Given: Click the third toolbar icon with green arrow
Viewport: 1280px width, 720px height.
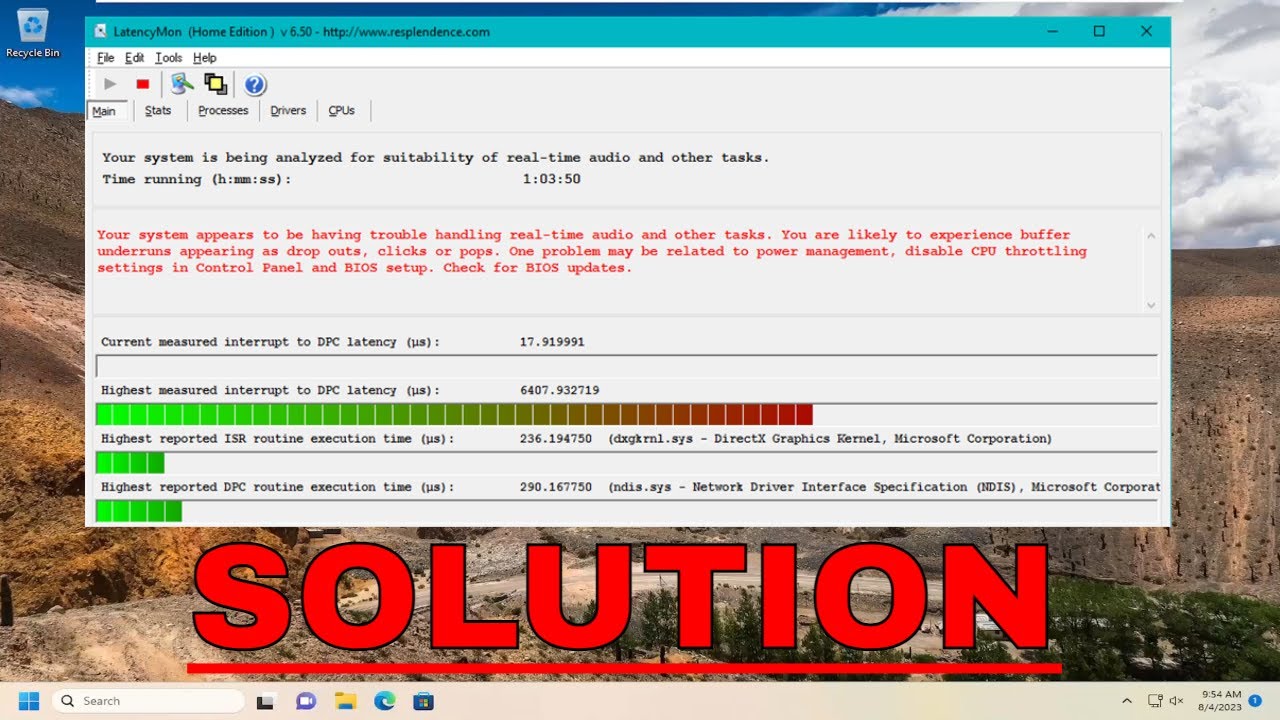Looking at the screenshot, I should pyautogui.click(x=182, y=84).
